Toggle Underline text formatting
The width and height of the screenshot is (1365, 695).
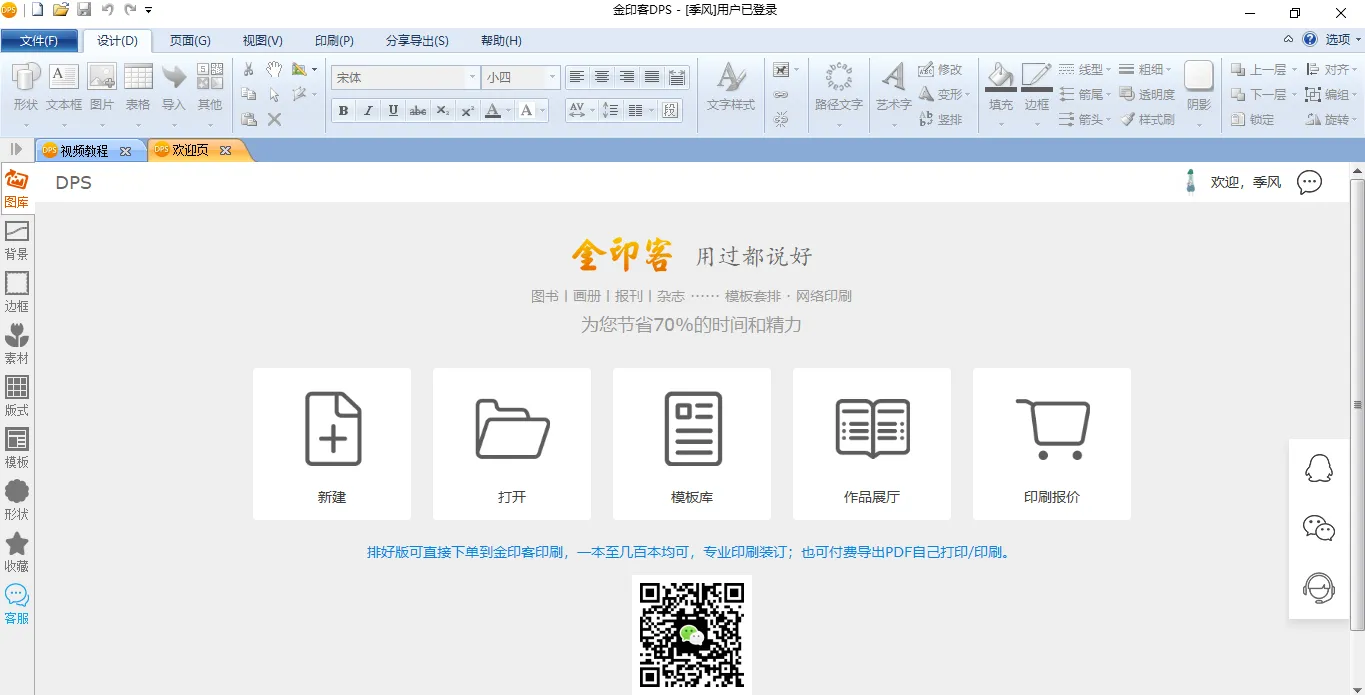pos(393,111)
